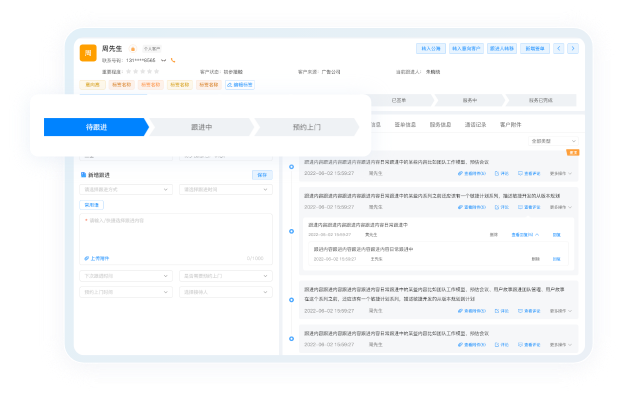Click the blue 新增跟进 section icon
Image resolution: width=624 pixels, height=397 pixels.
click(83, 175)
